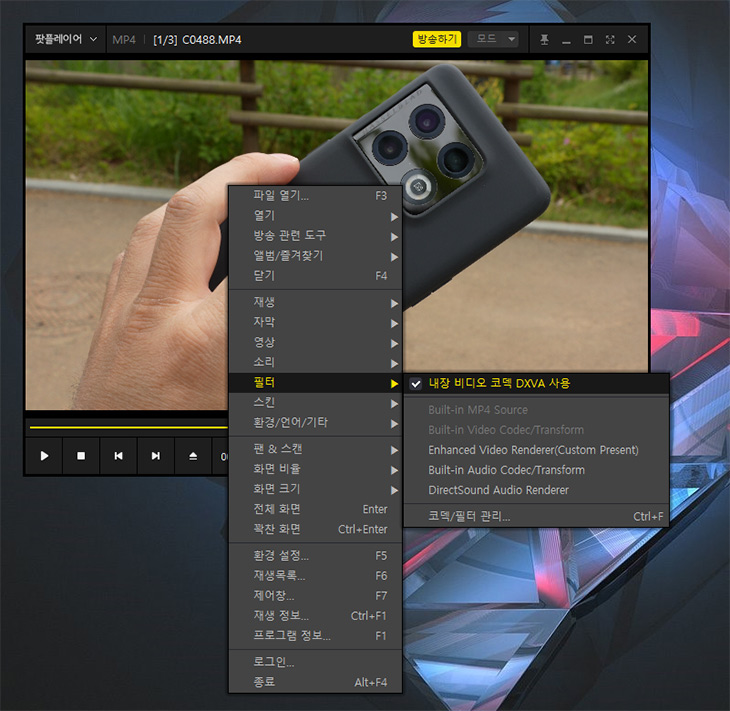The width and height of the screenshot is (730, 711).
Task: Expand 환경/언어/기타 submenu
Action: tap(315, 423)
